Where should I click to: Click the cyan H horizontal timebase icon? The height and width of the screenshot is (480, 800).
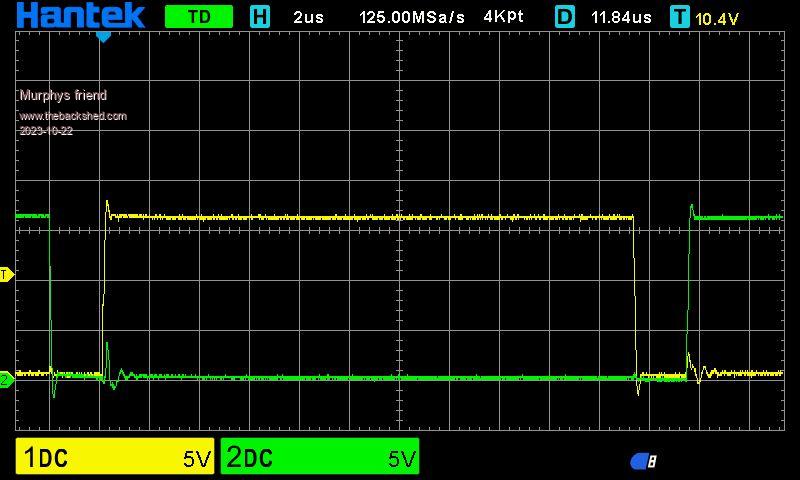[x=260, y=16]
